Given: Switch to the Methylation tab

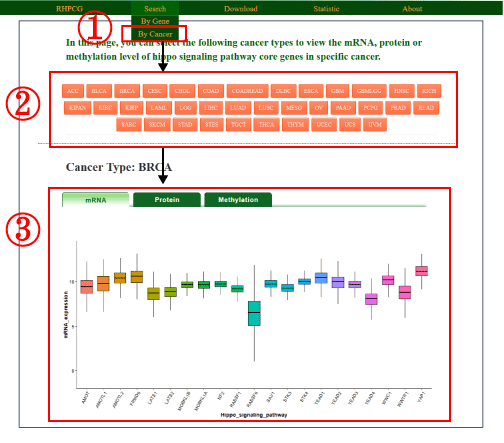Looking at the screenshot, I should [x=238, y=200].
